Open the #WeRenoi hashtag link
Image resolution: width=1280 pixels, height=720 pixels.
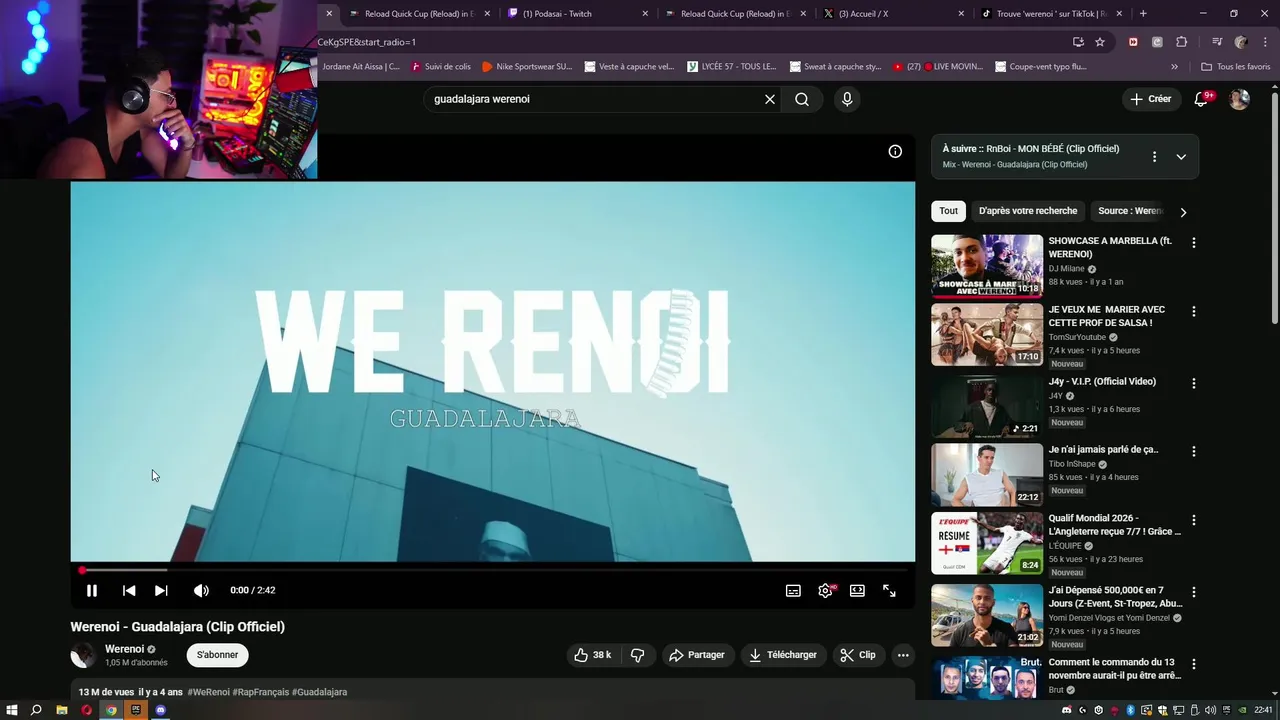208,692
